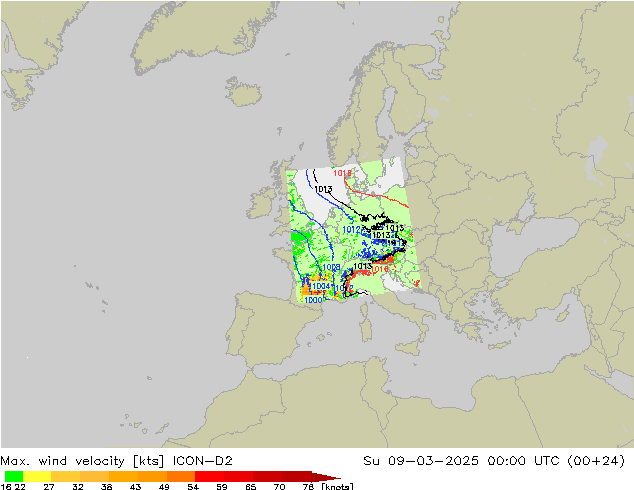The width and height of the screenshot is (634, 490).
Task: Click the legend value '78'
Action: (308, 486)
